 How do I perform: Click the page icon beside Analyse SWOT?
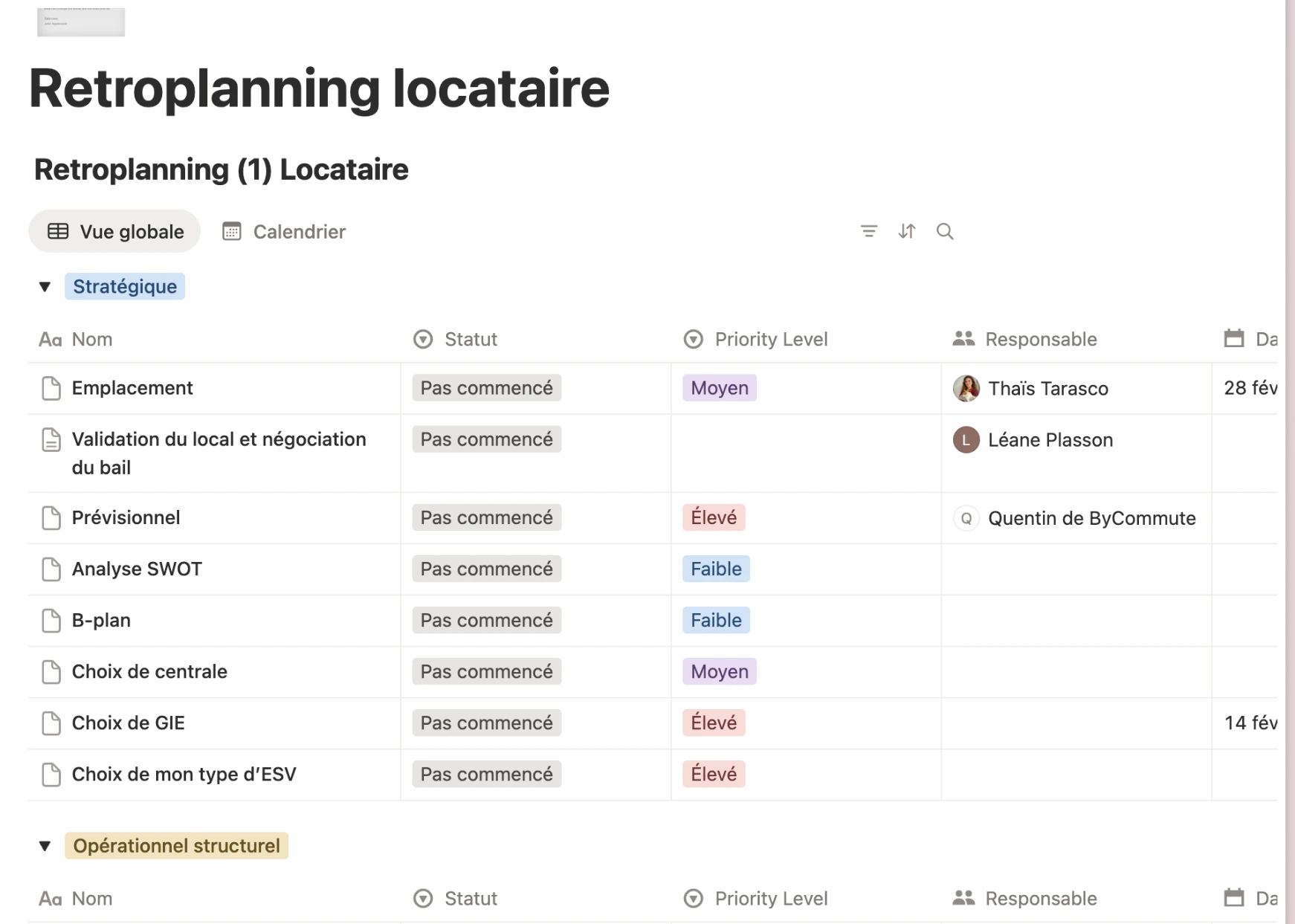point(51,569)
